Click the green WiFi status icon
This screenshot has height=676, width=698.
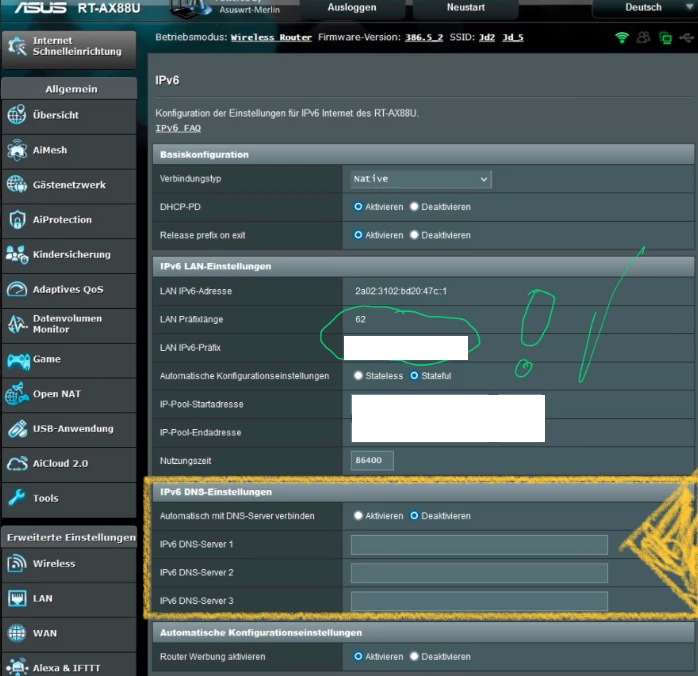tap(622, 38)
